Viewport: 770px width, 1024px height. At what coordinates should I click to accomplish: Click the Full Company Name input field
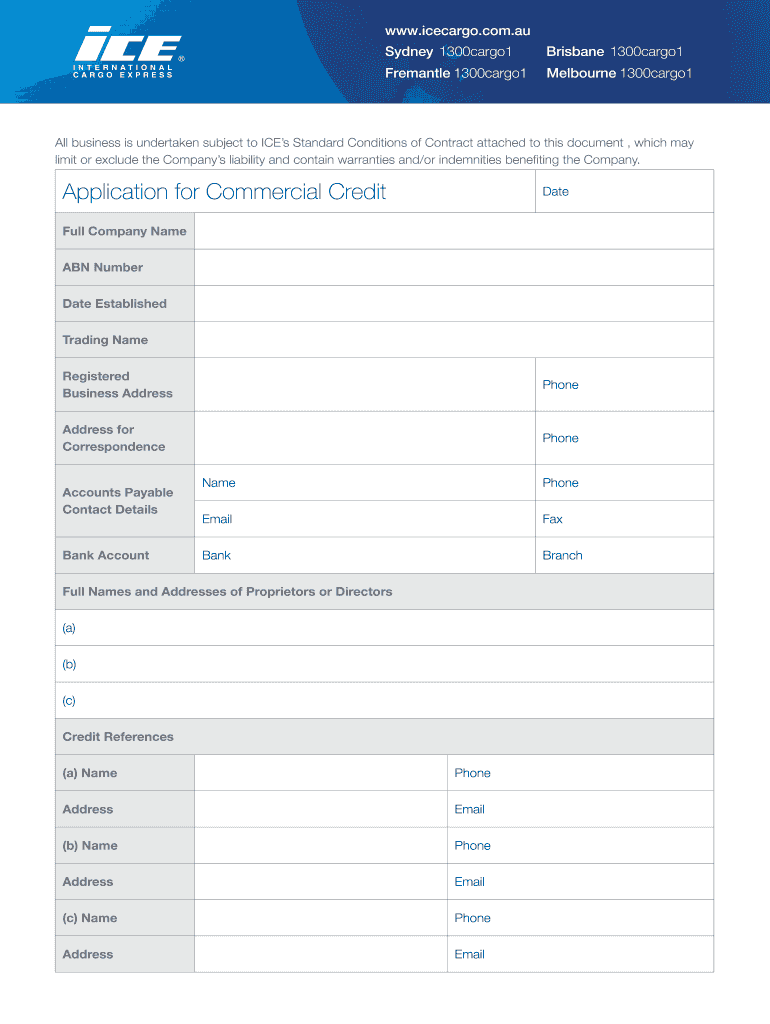point(453,231)
